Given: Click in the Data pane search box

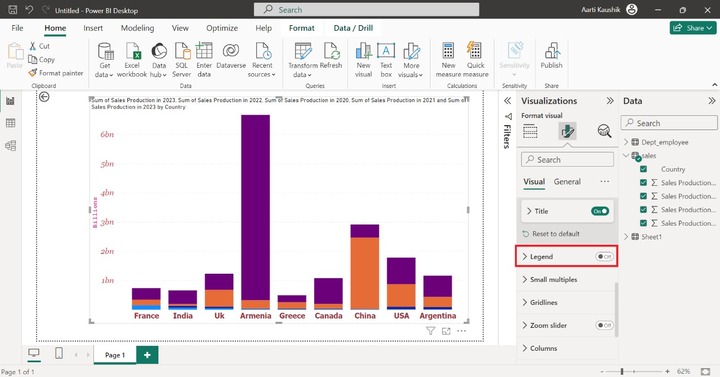Looking at the screenshot, I should coord(669,123).
